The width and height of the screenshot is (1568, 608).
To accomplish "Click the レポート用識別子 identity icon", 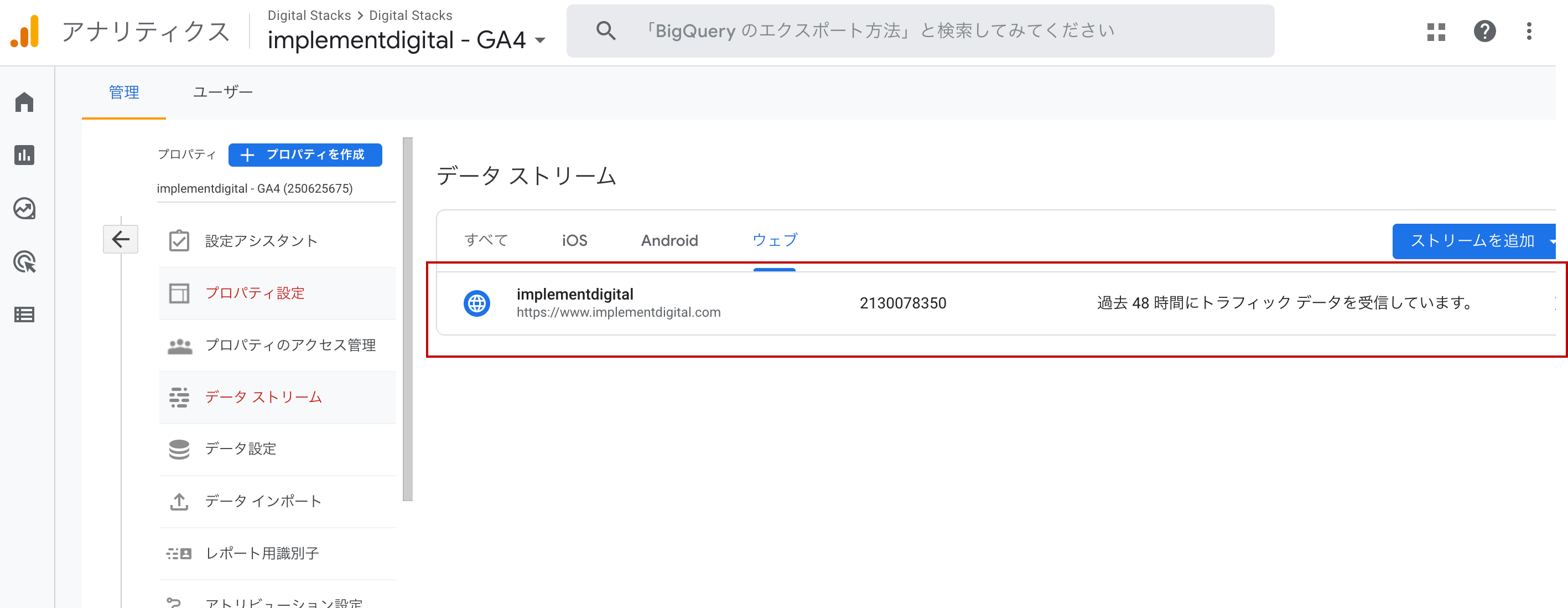I will 179,553.
